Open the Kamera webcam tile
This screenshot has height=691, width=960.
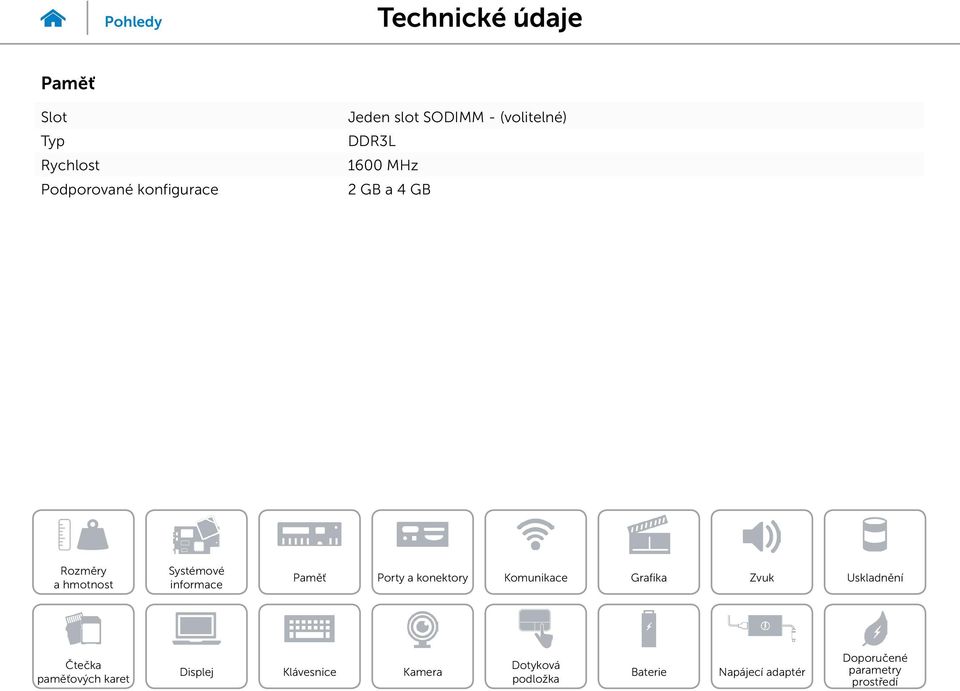[x=422, y=646]
